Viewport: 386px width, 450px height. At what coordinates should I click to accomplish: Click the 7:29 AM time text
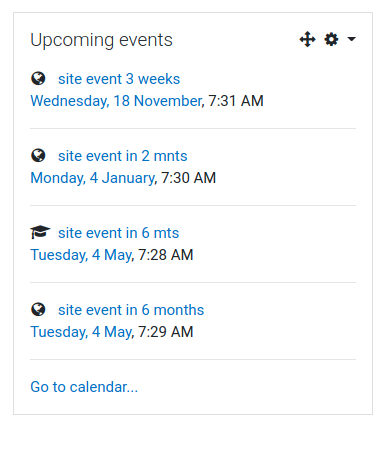click(166, 332)
